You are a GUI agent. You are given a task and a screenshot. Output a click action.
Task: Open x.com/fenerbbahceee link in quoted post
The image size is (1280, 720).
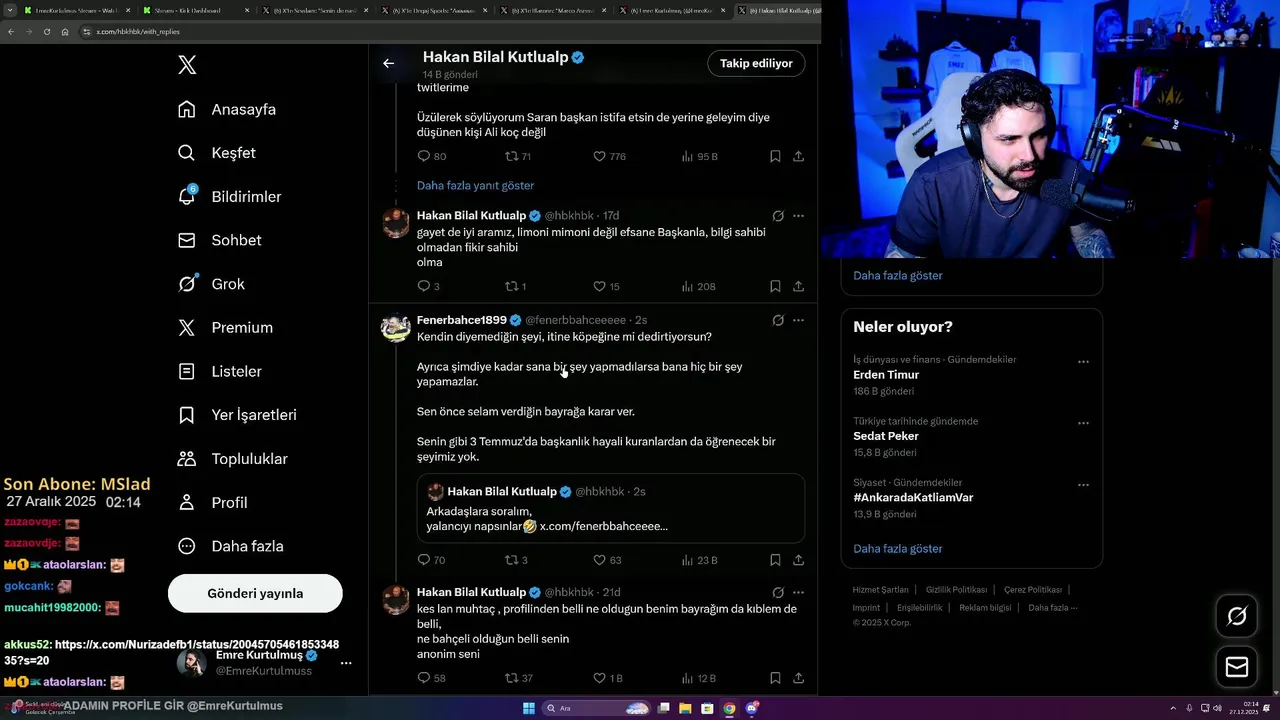point(603,526)
